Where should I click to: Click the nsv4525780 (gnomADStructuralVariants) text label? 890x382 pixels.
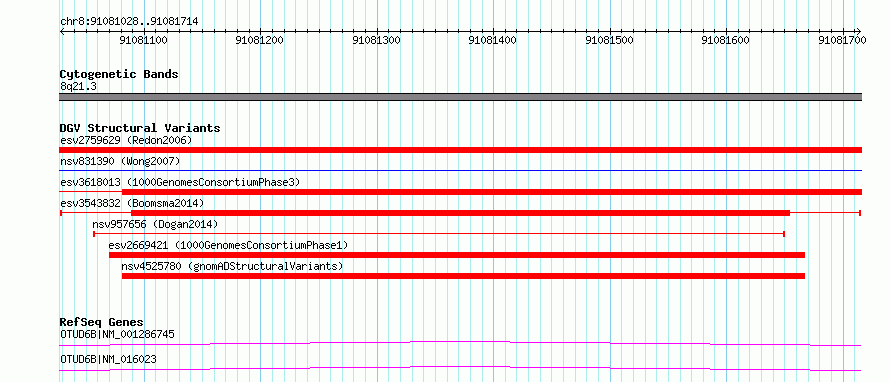[x=232, y=266]
